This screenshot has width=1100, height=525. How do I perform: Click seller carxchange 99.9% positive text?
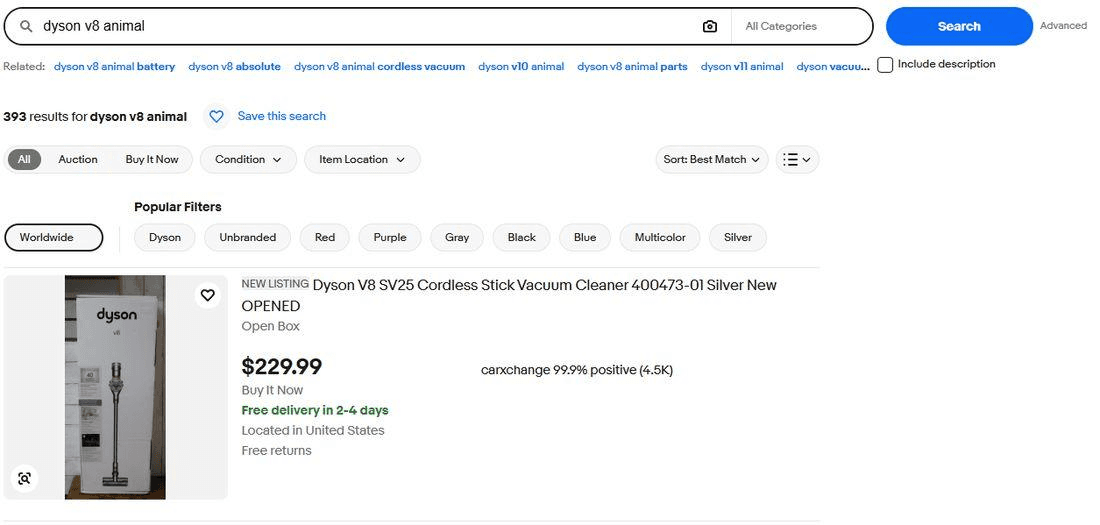[577, 370]
